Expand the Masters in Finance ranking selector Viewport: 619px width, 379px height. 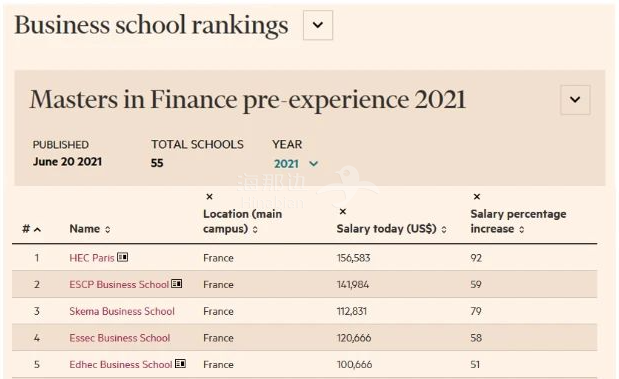click(x=575, y=99)
